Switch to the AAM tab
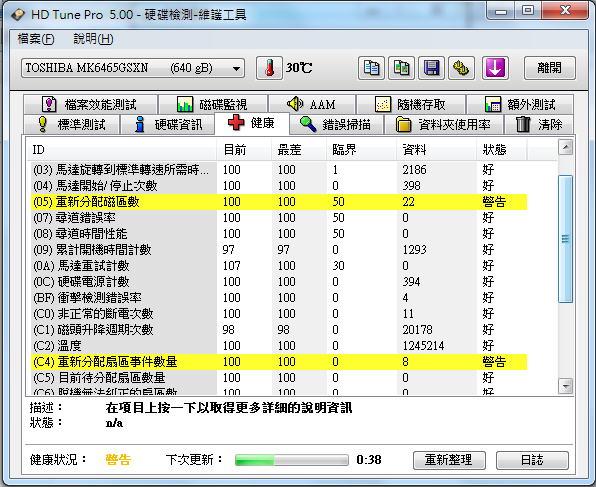This screenshot has height=487, width=596. tap(312, 104)
